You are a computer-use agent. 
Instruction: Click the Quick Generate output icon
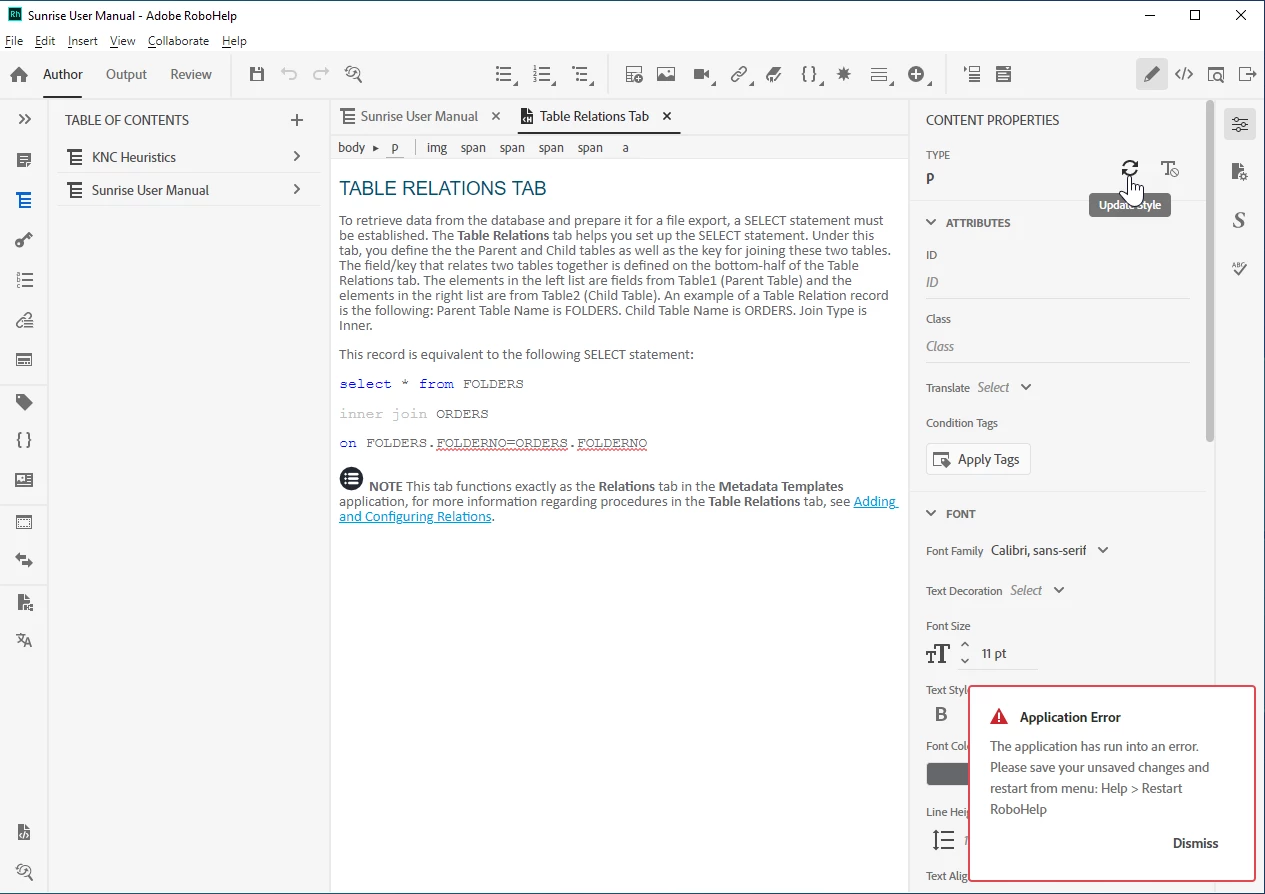pyautogui.click(x=1247, y=74)
